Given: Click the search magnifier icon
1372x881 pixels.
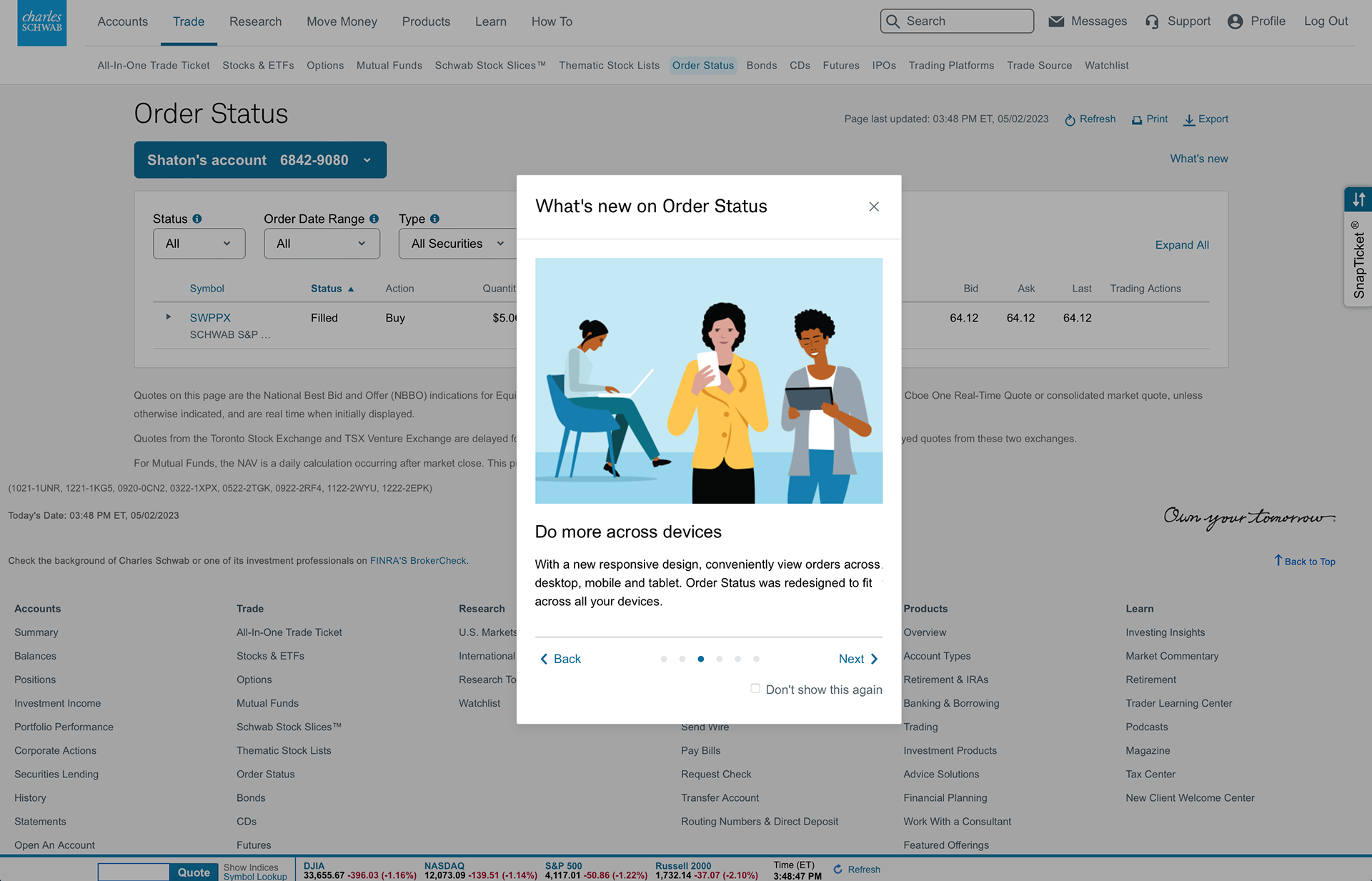Looking at the screenshot, I should [893, 21].
